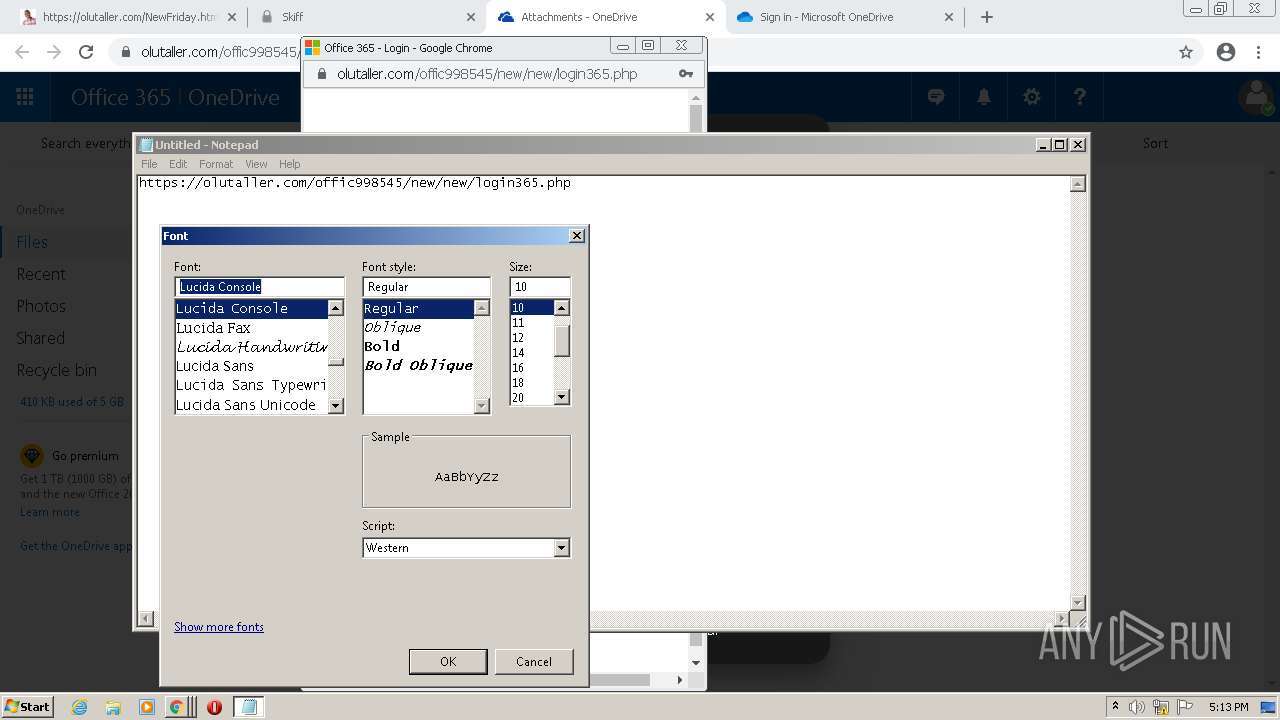Open the Chrome profile icon
This screenshot has height=720, width=1280.
point(1226,52)
